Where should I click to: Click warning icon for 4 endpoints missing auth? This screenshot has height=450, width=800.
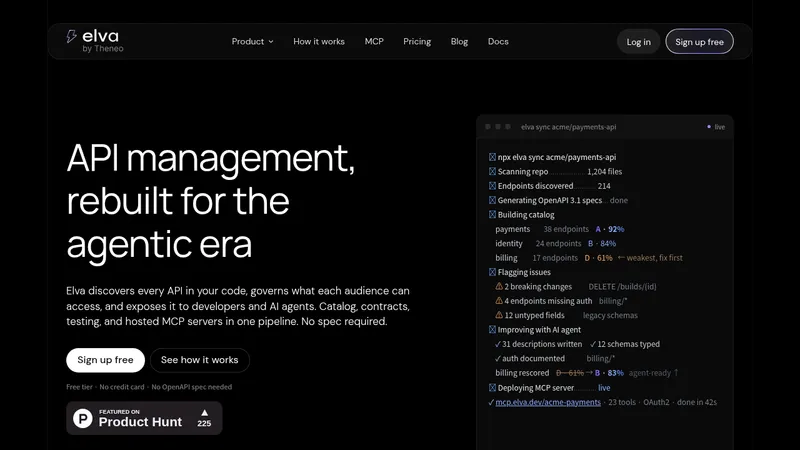(499, 301)
